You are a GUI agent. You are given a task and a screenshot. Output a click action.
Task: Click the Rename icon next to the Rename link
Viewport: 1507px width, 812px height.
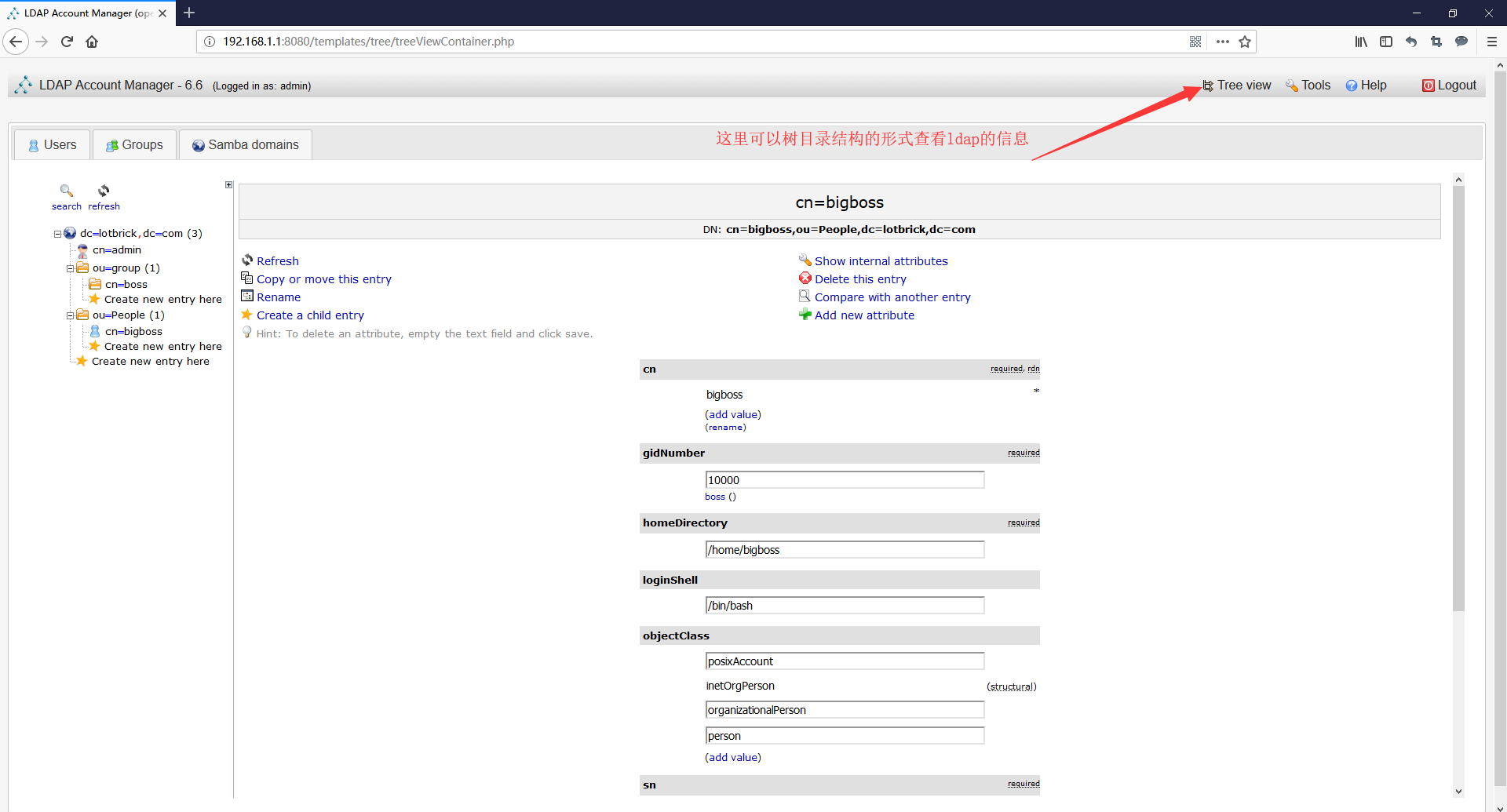coord(246,297)
